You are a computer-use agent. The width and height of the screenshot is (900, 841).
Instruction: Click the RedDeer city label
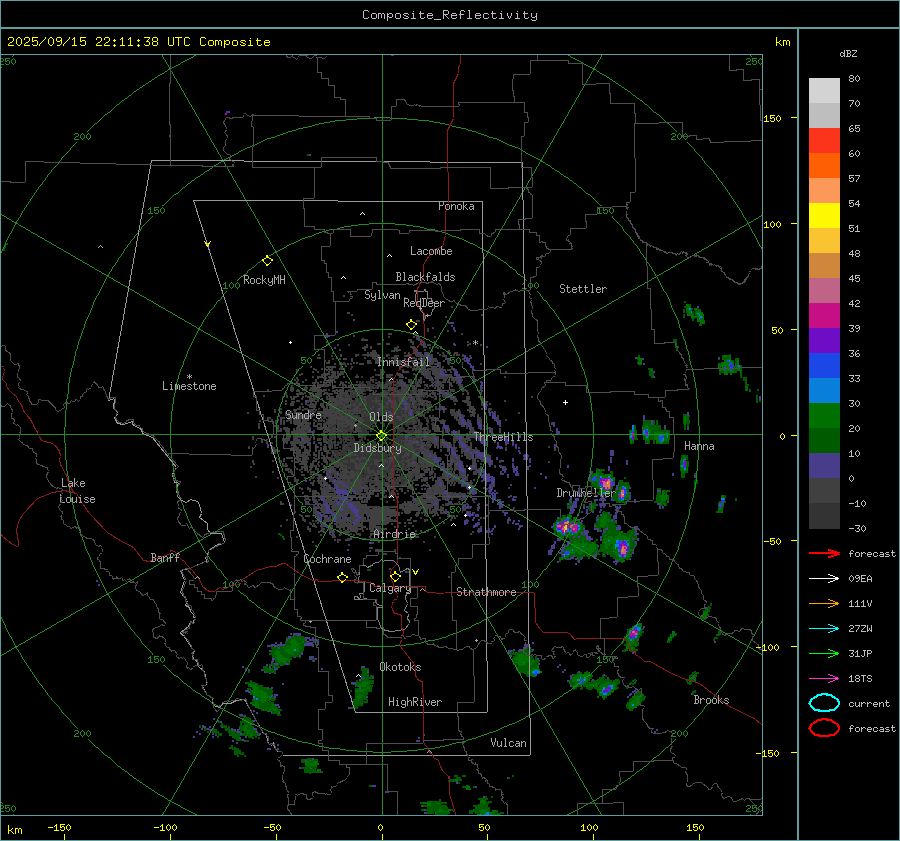coord(424,303)
